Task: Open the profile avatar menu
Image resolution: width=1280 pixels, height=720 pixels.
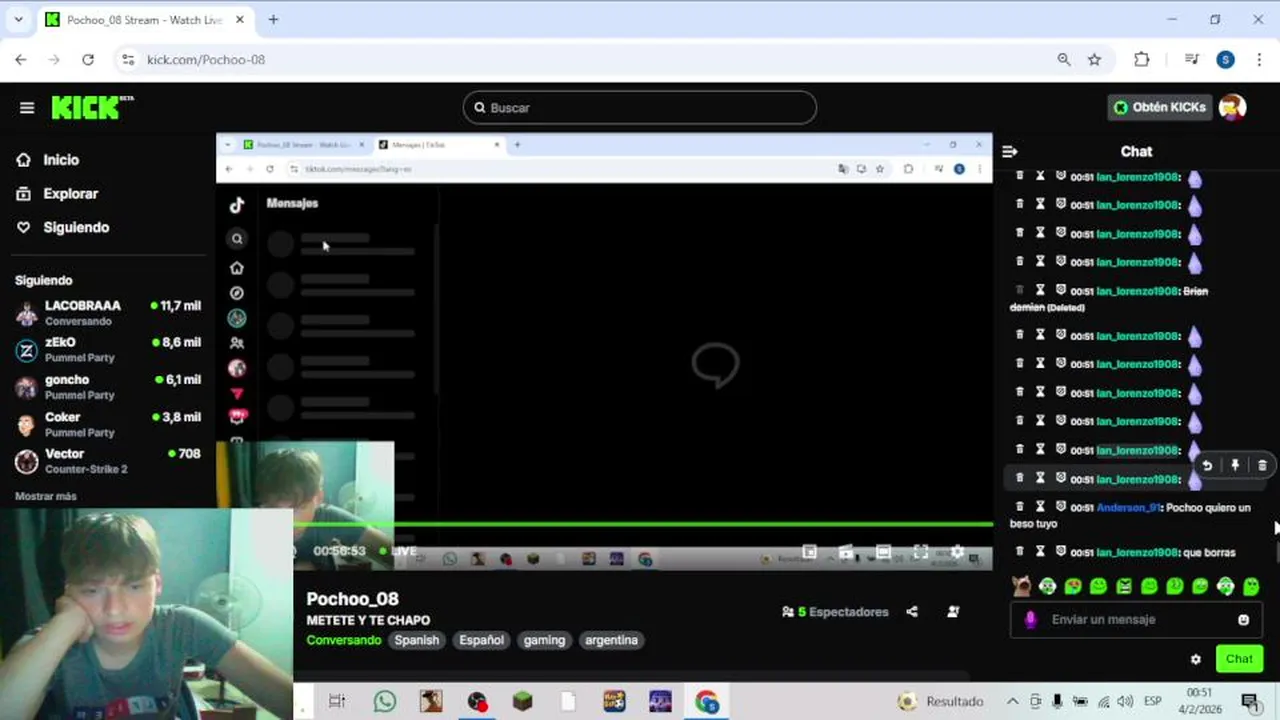Action: 1232,107
